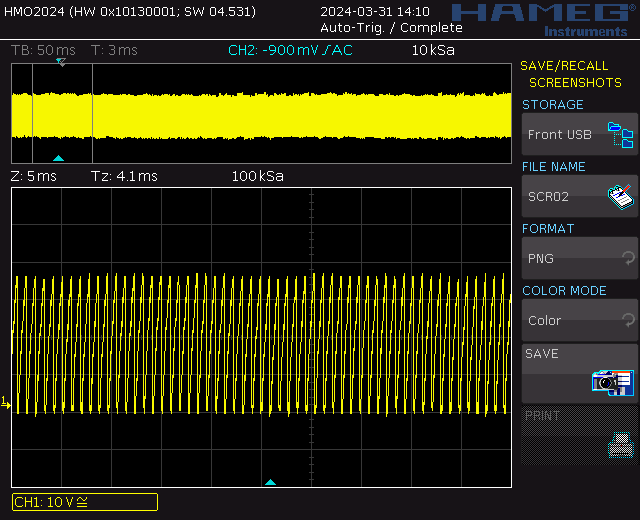Image resolution: width=640 pixels, height=520 pixels.
Task: Click the Tz: 4.1 ms zoom time readout
Action: (124, 176)
